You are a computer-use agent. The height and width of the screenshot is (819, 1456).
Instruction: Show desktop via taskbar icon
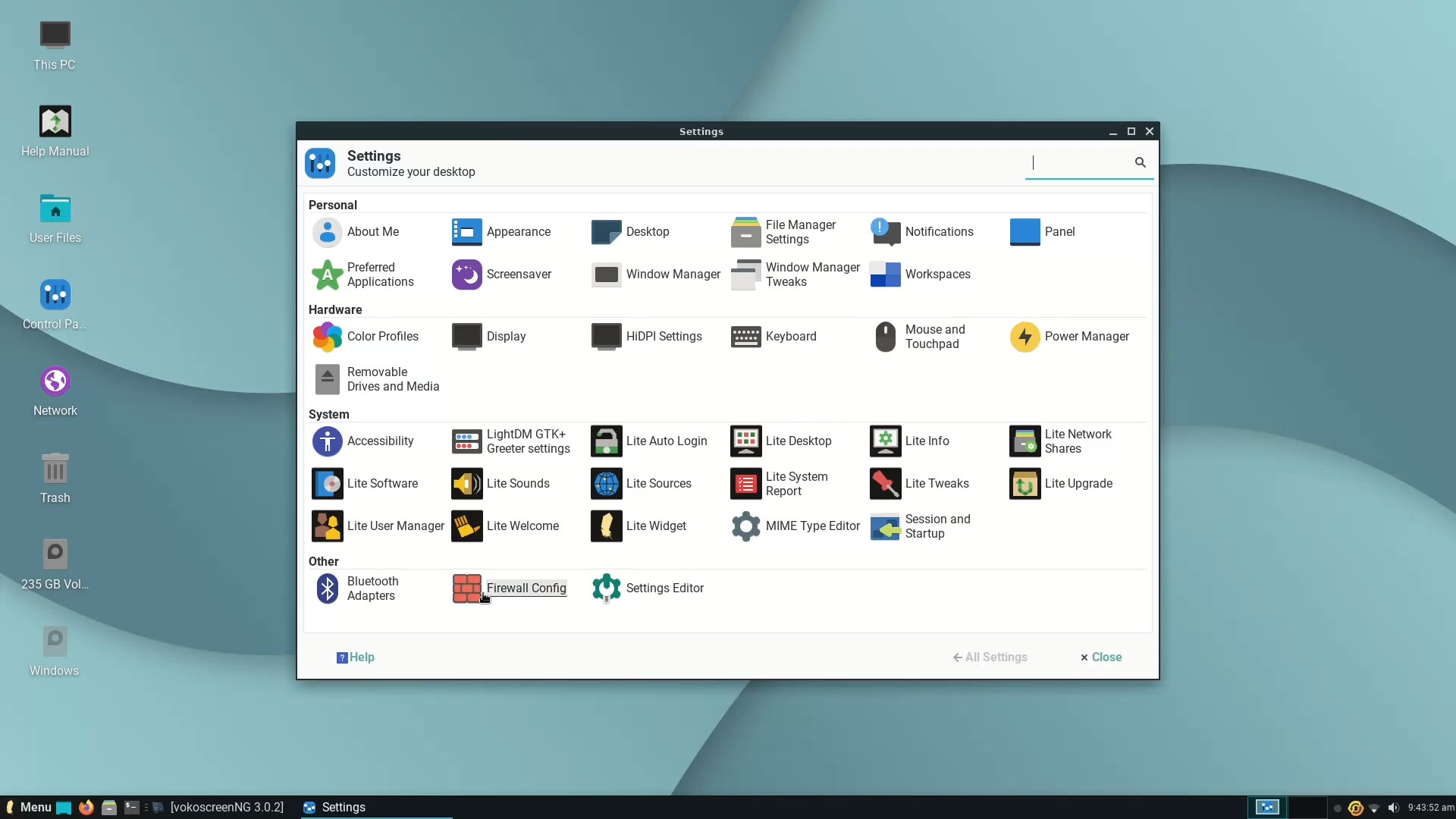click(64, 808)
